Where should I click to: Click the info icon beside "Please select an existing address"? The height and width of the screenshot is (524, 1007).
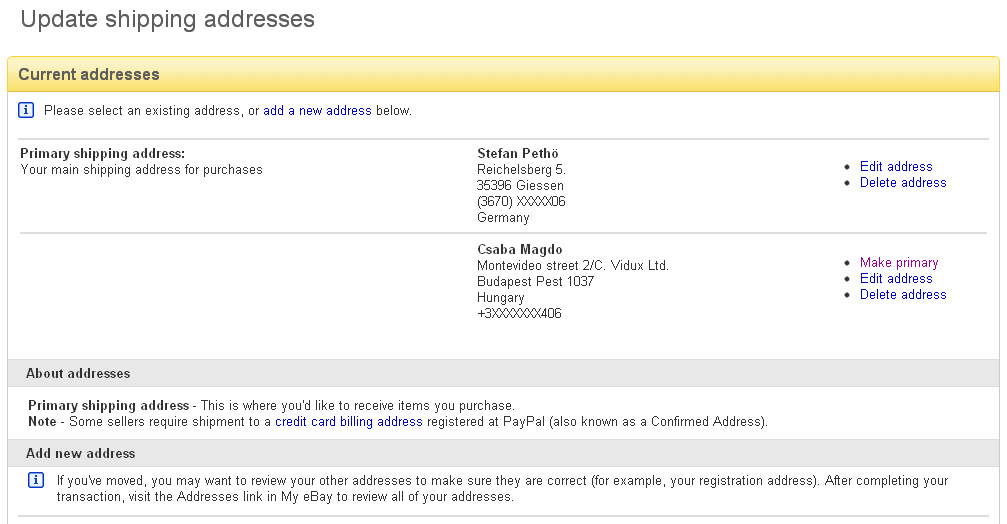click(27, 110)
